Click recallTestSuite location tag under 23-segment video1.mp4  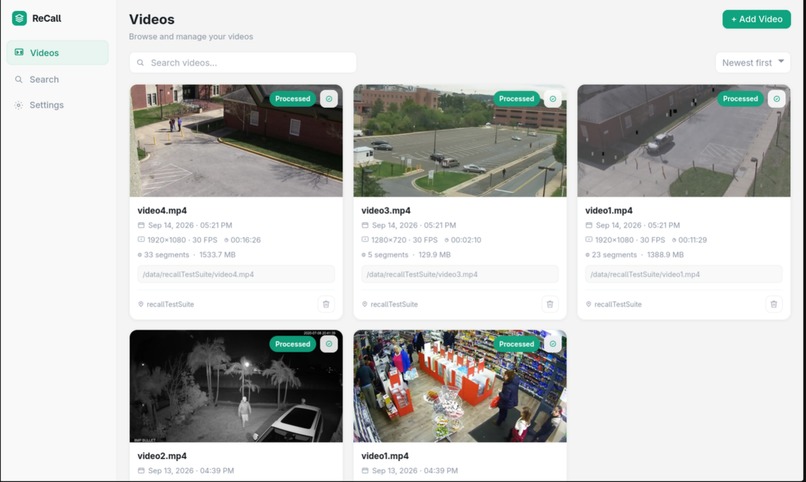pyautogui.click(x=614, y=304)
